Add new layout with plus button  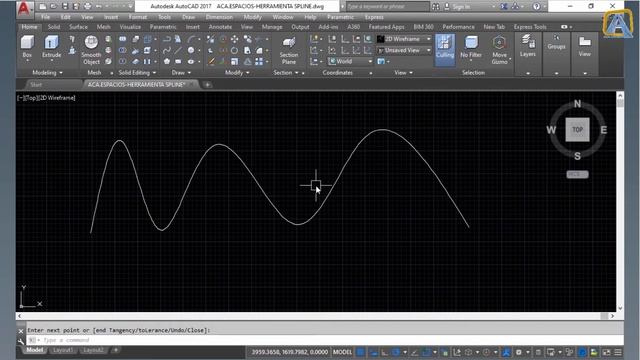click(x=116, y=350)
